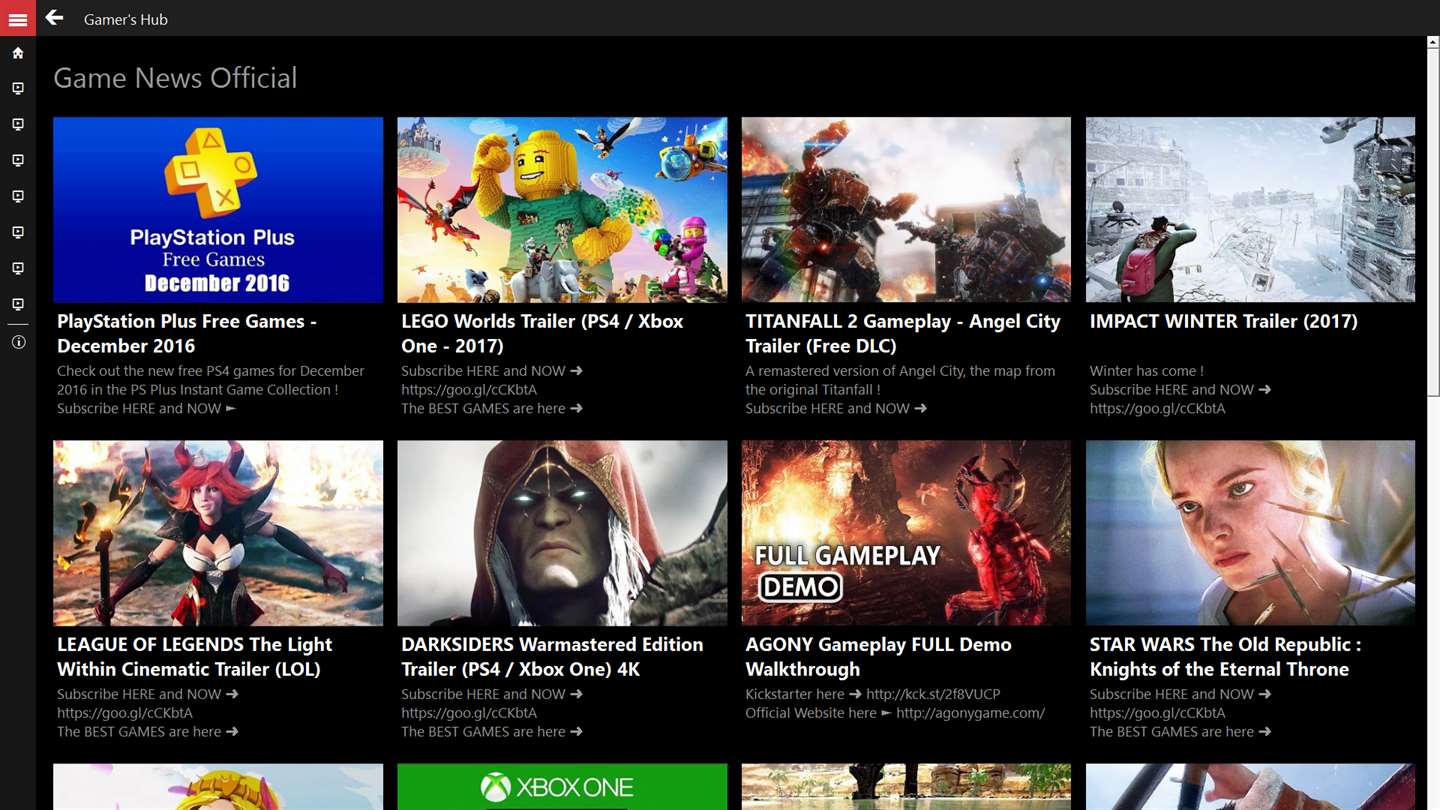Screen dimensions: 1440x810
Task: Open the Star Wars Old Republic thumbnail
Action: coord(1250,533)
